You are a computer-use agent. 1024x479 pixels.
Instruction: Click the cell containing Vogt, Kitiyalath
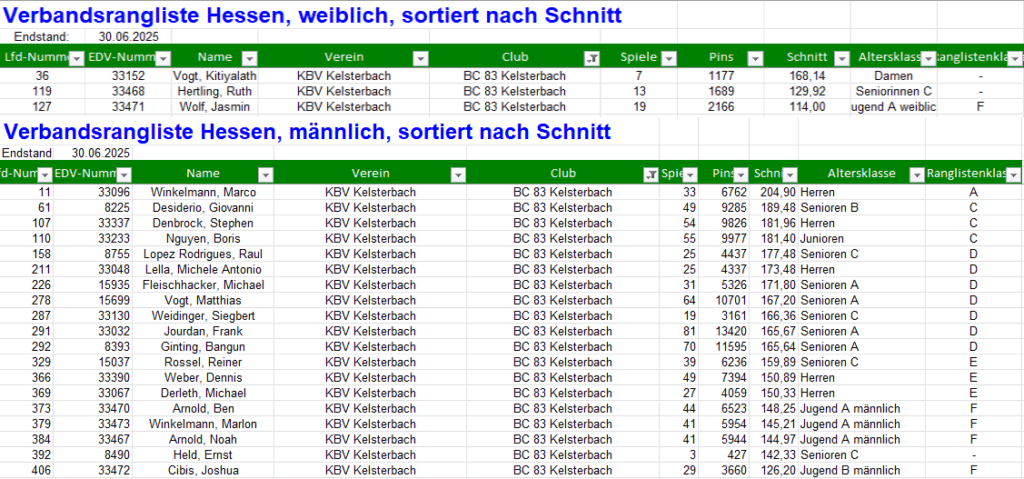click(214, 76)
